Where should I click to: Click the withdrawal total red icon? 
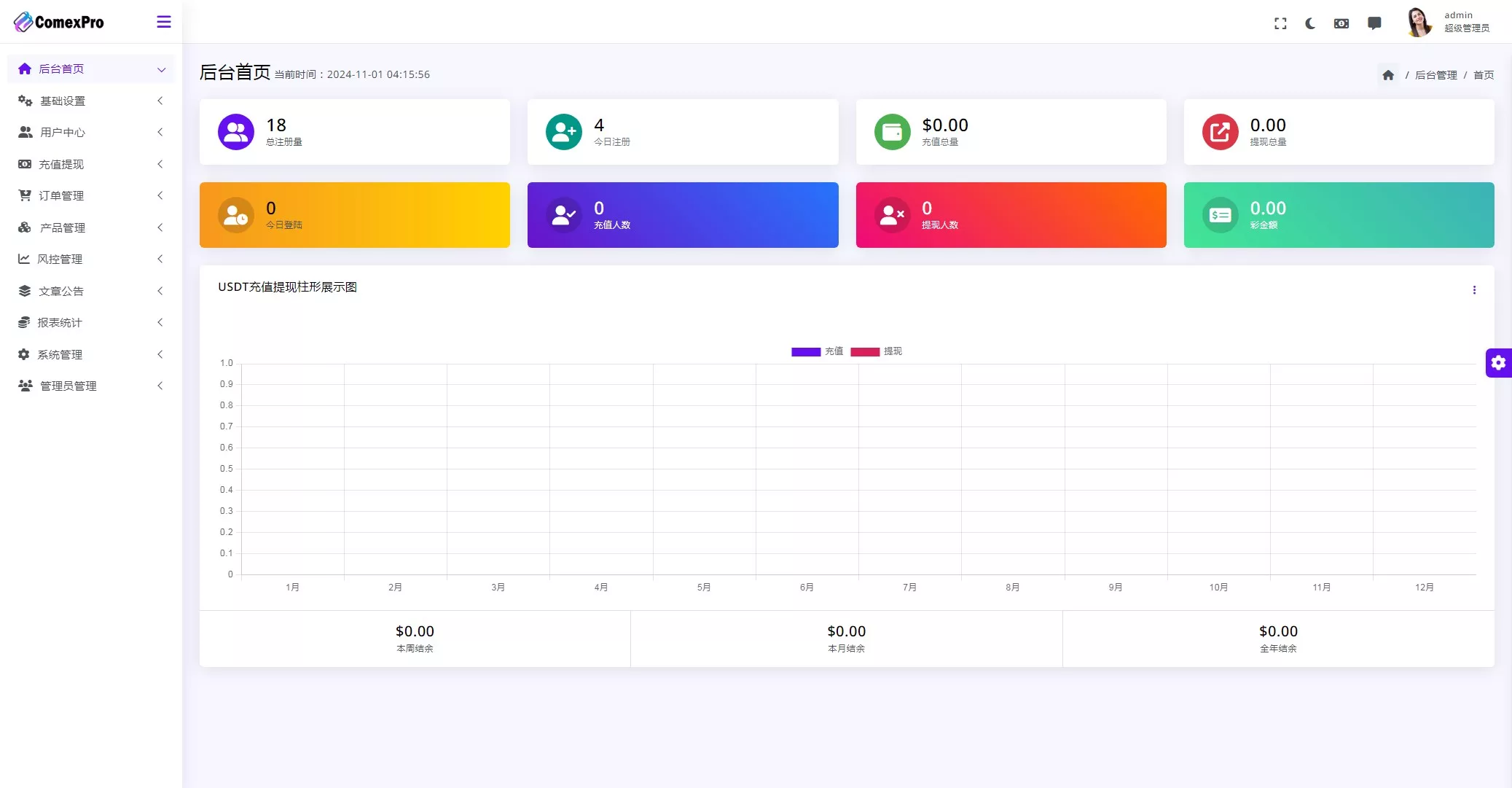(1220, 132)
